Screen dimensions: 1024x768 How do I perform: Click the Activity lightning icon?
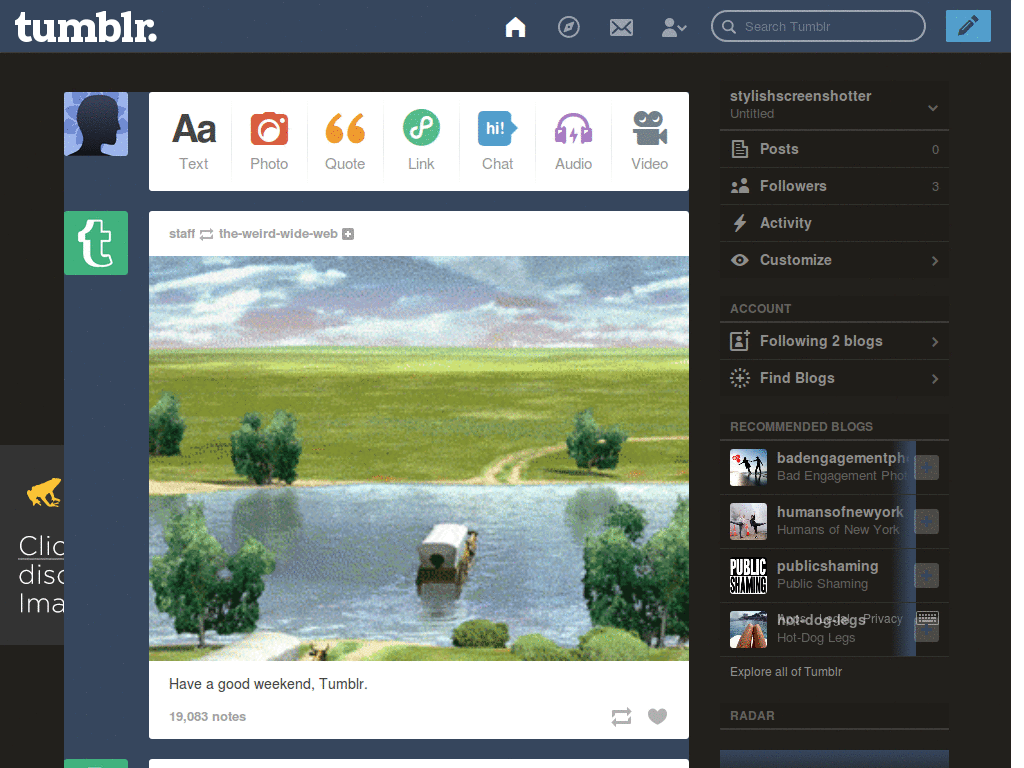[x=739, y=223]
